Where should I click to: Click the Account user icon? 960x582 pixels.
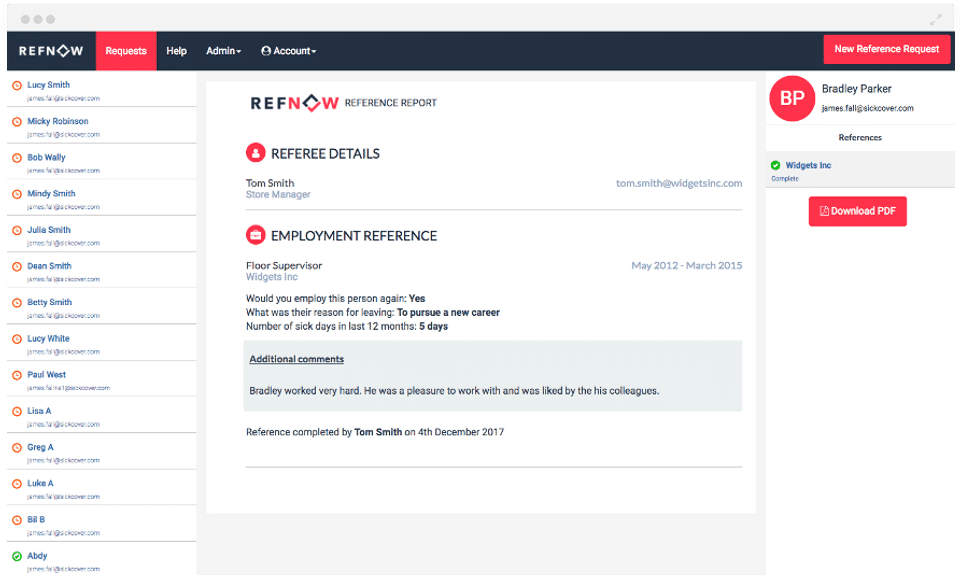pyautogui.click(x=266, y=51)
